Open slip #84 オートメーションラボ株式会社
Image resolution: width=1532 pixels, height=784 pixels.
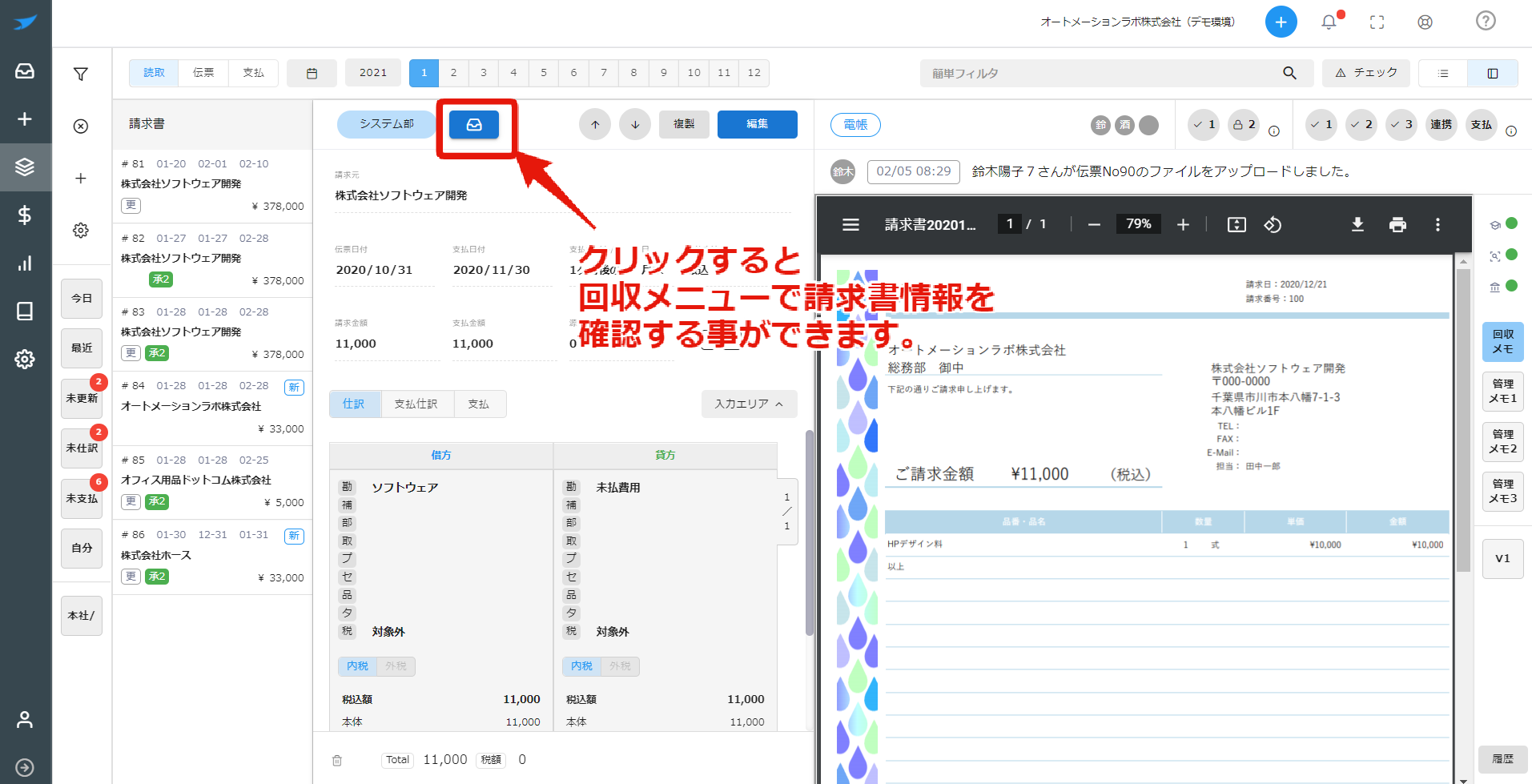click(x=212, y=408)
